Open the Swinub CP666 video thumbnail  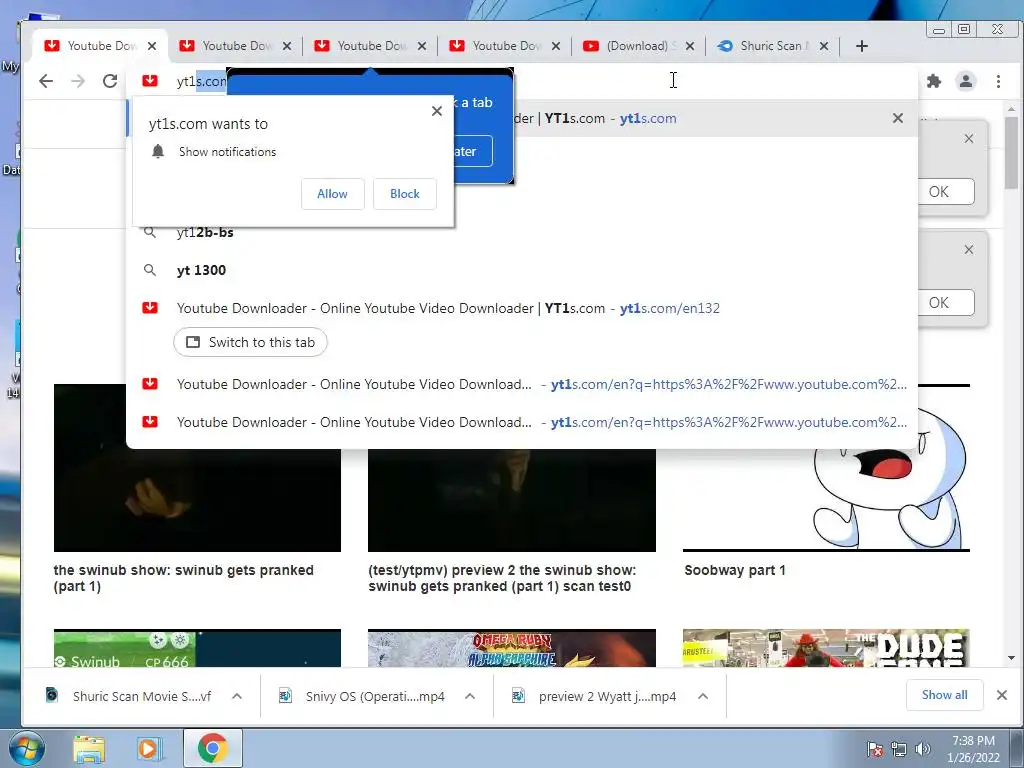pos(197,648)
